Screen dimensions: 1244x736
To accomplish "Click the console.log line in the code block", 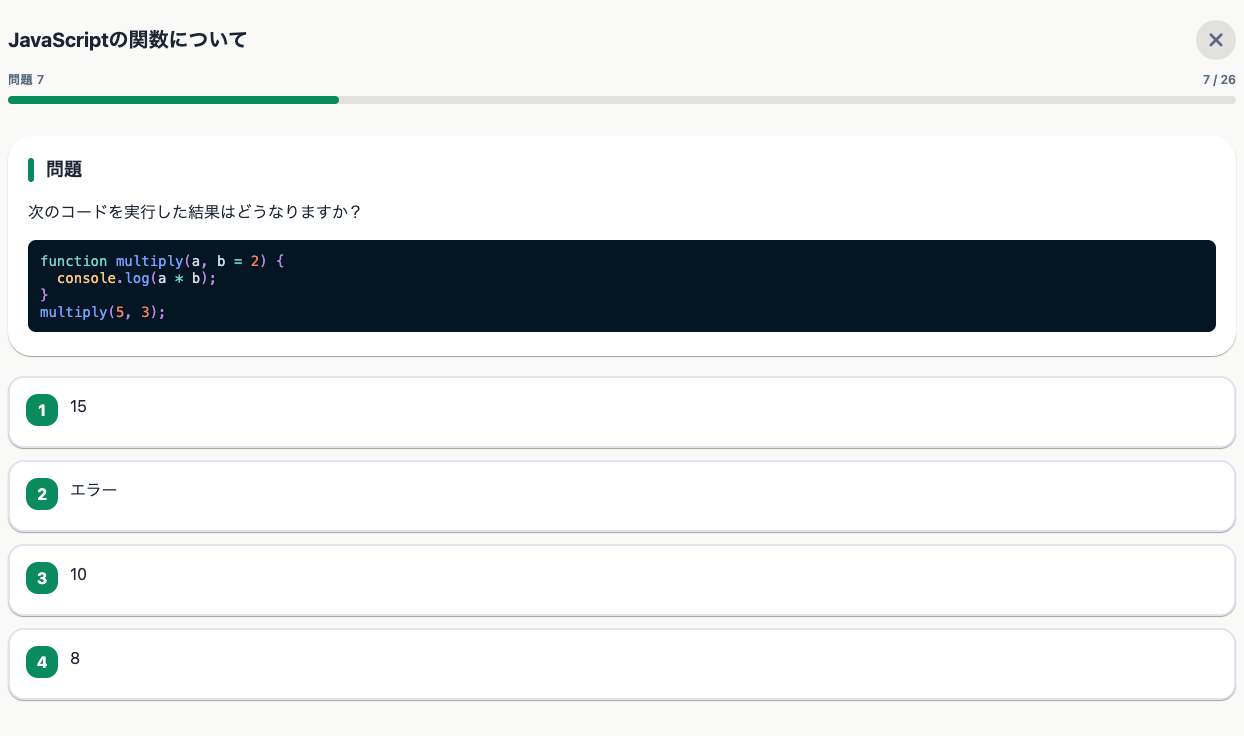I will (136, 278).
